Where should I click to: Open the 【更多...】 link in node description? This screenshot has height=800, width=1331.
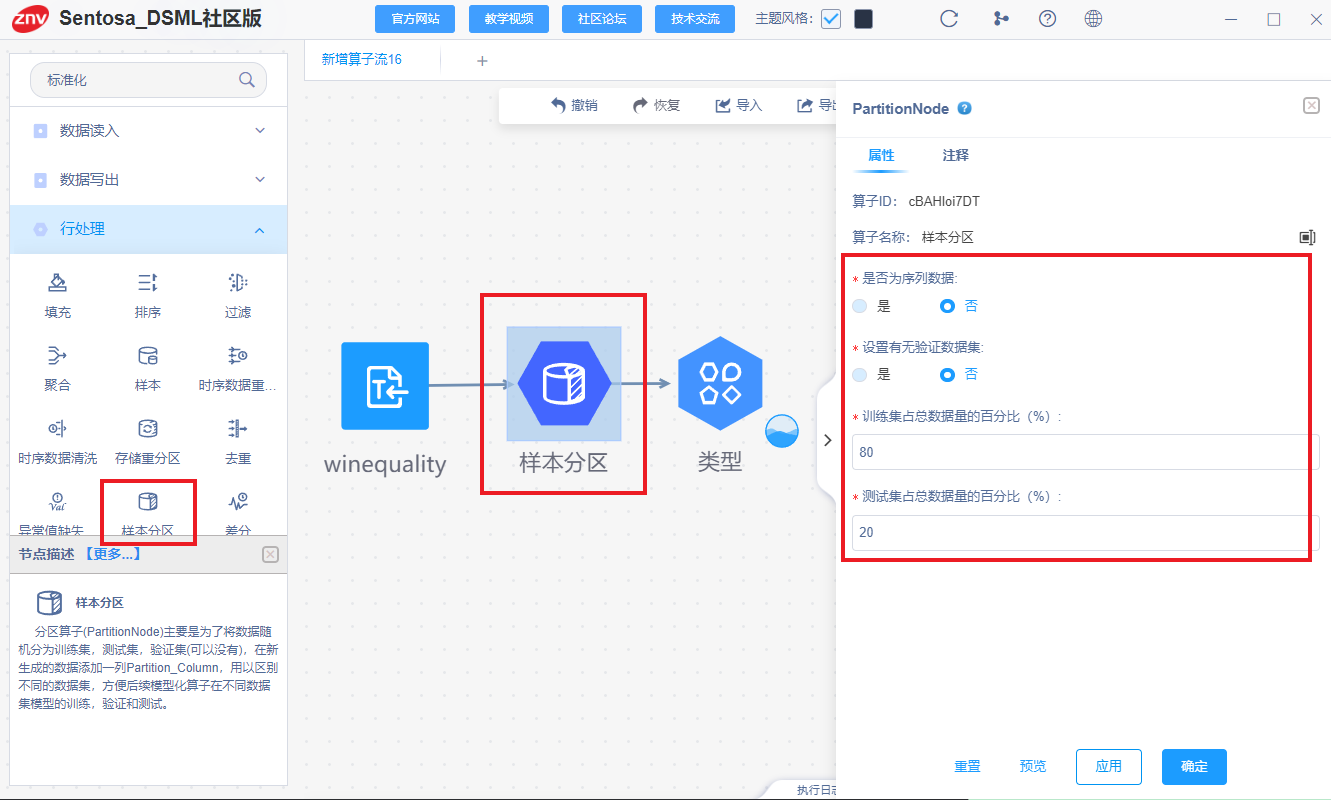tap(113, 554)
